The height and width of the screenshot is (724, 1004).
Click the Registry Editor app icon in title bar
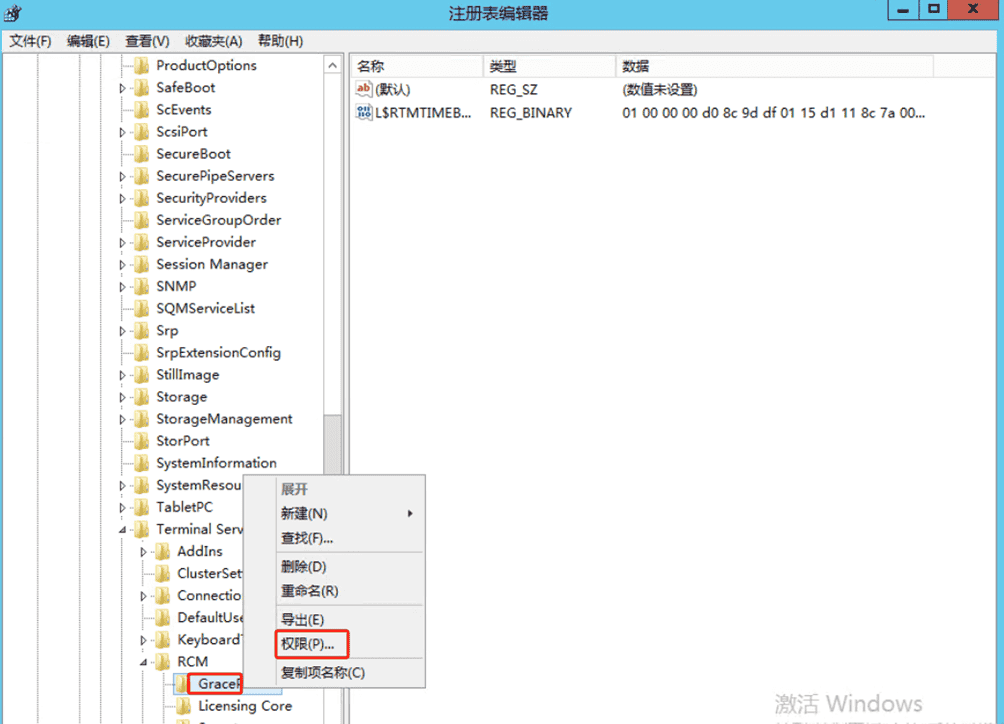coord(13,12)
